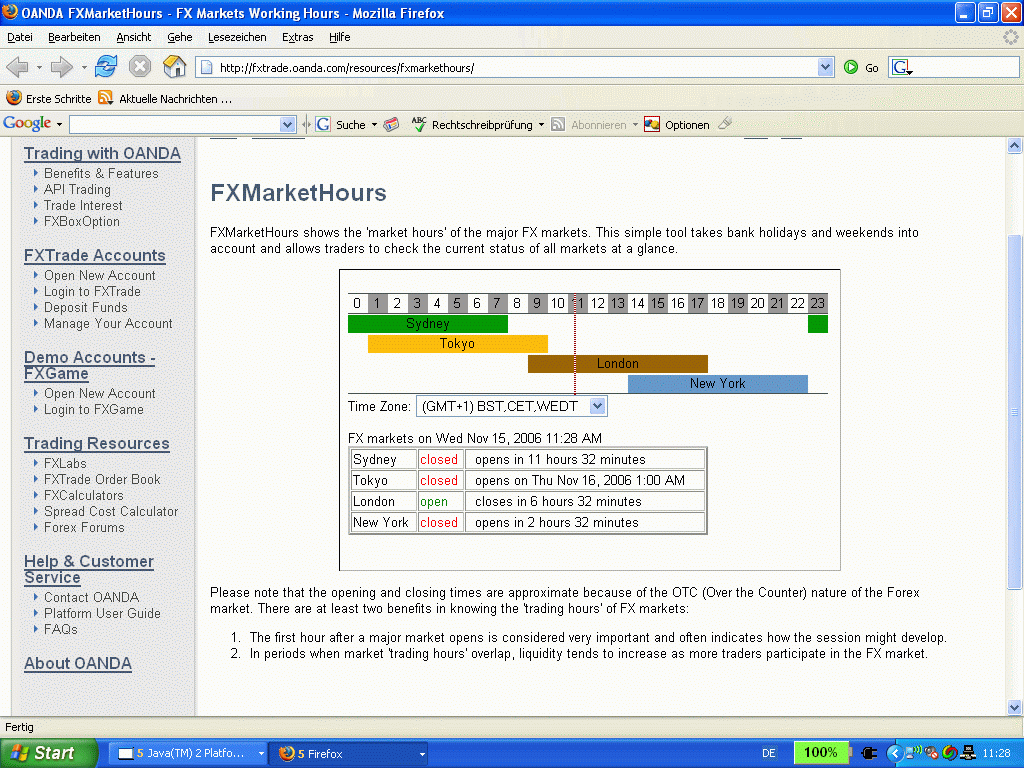This screenshot has width=1024, height=768.
Task: Open the Forward button history dropdown
Action: click(x=84, y=67)
